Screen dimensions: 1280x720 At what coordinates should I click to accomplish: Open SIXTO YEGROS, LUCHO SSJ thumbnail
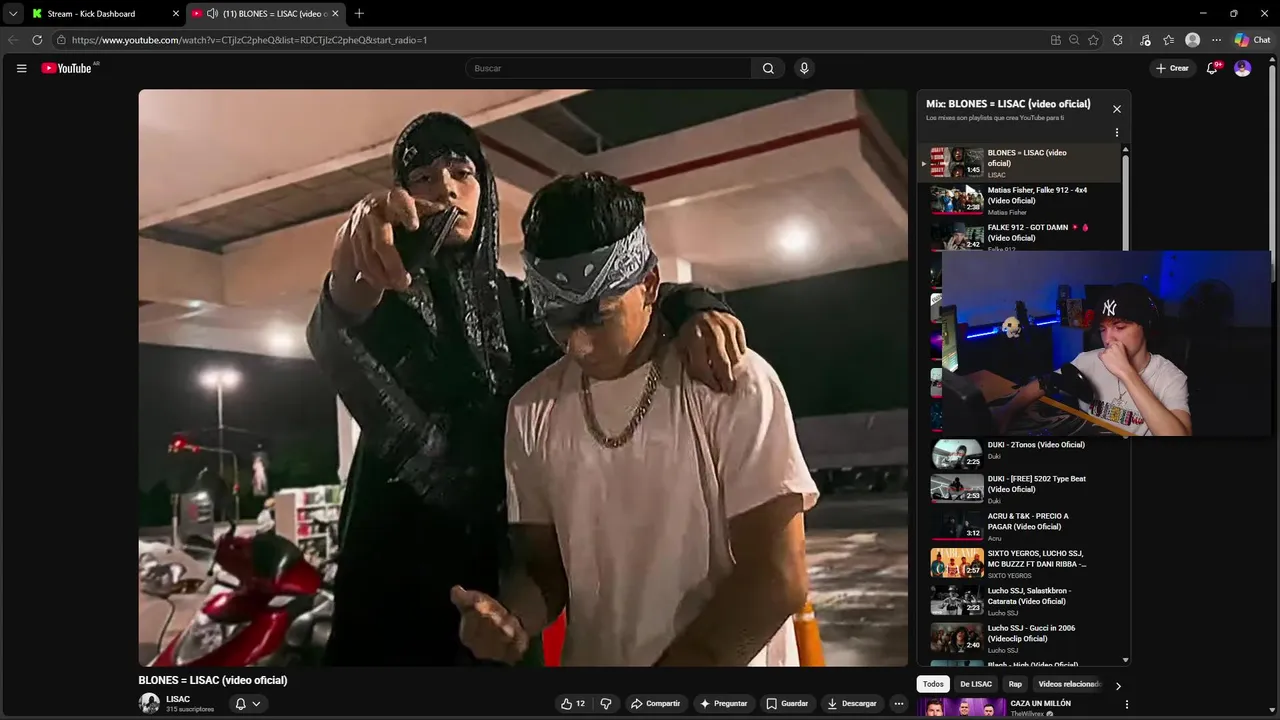click(957, 563)
